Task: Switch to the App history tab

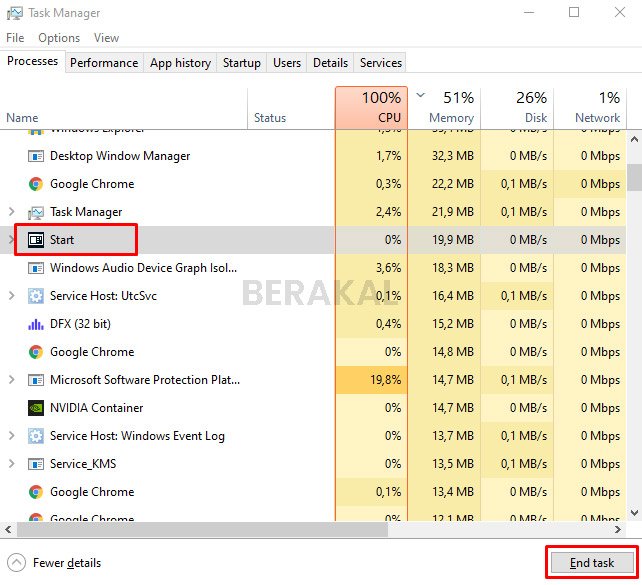Action: click(180, 63)
